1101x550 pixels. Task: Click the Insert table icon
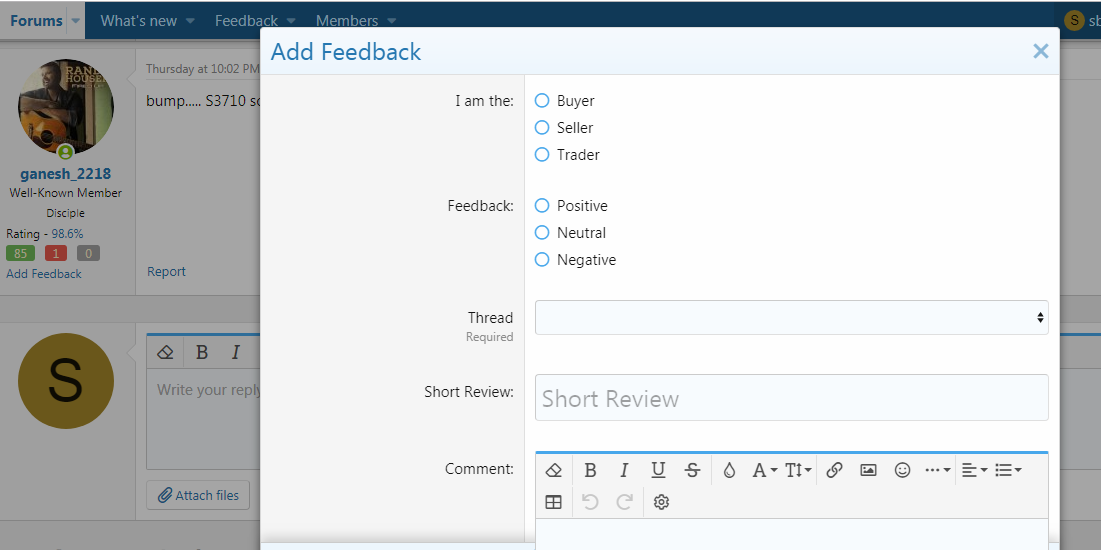tap(554, 502)
